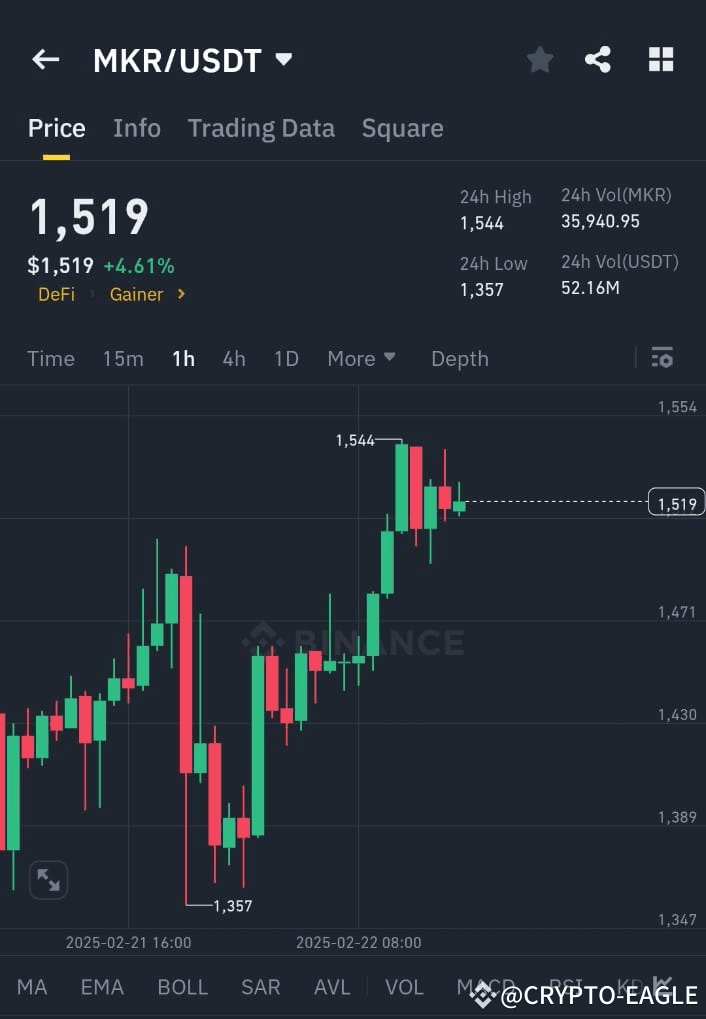The image size is (706, 1019).
Task: Tap the back arrow to exit the chart
Action: 45,59
